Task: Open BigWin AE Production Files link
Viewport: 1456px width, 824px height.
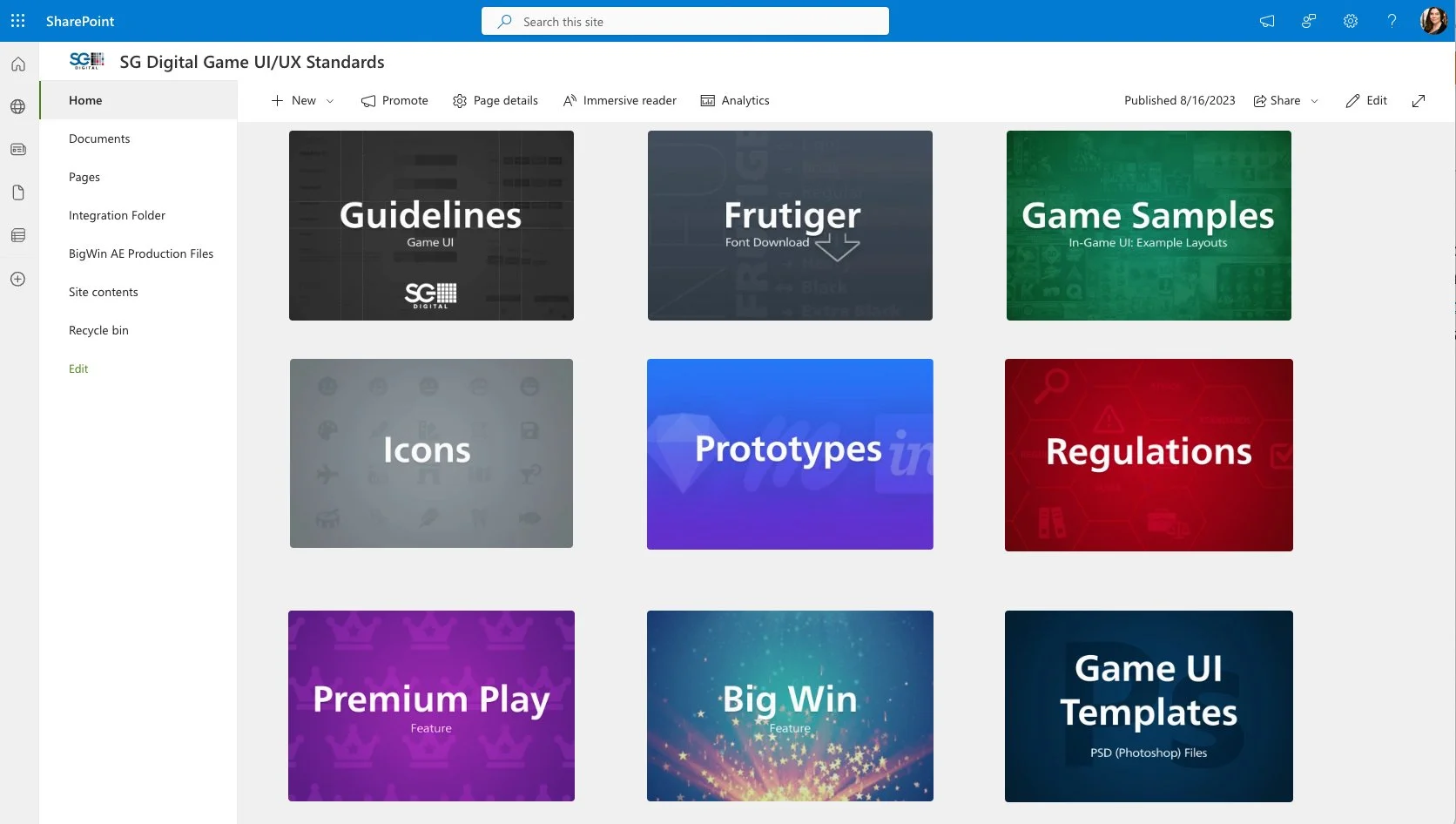Action: point(141,253)
